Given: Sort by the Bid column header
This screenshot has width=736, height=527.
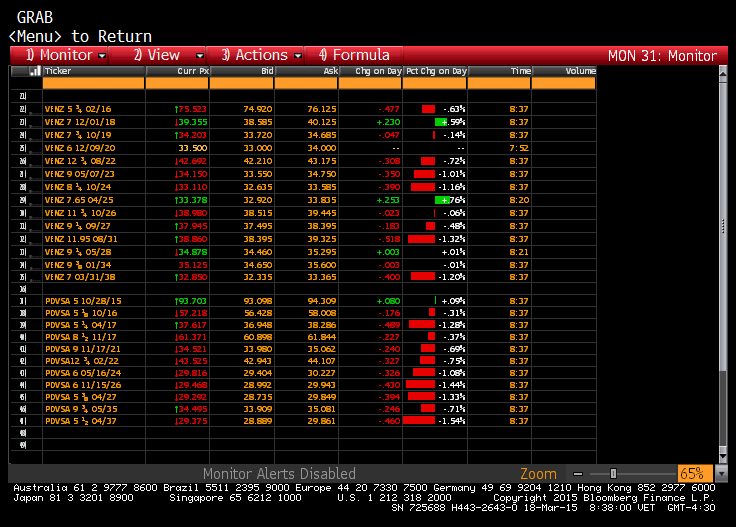Looking at the screenshot, I should pos(242,71).
